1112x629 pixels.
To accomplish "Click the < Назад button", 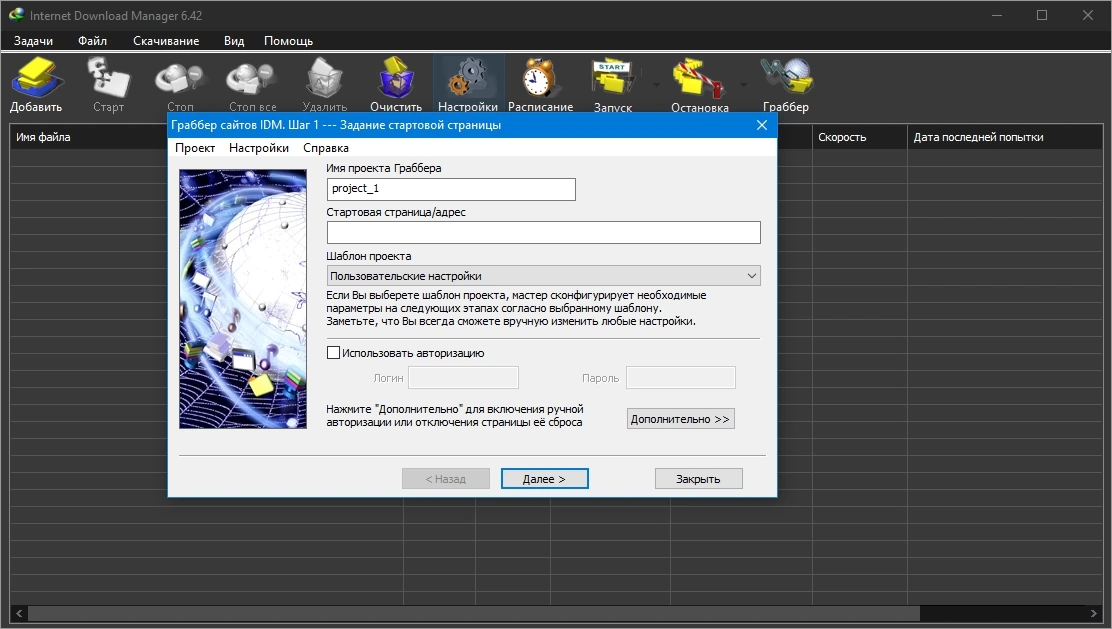I will click(x=445, y=479).
